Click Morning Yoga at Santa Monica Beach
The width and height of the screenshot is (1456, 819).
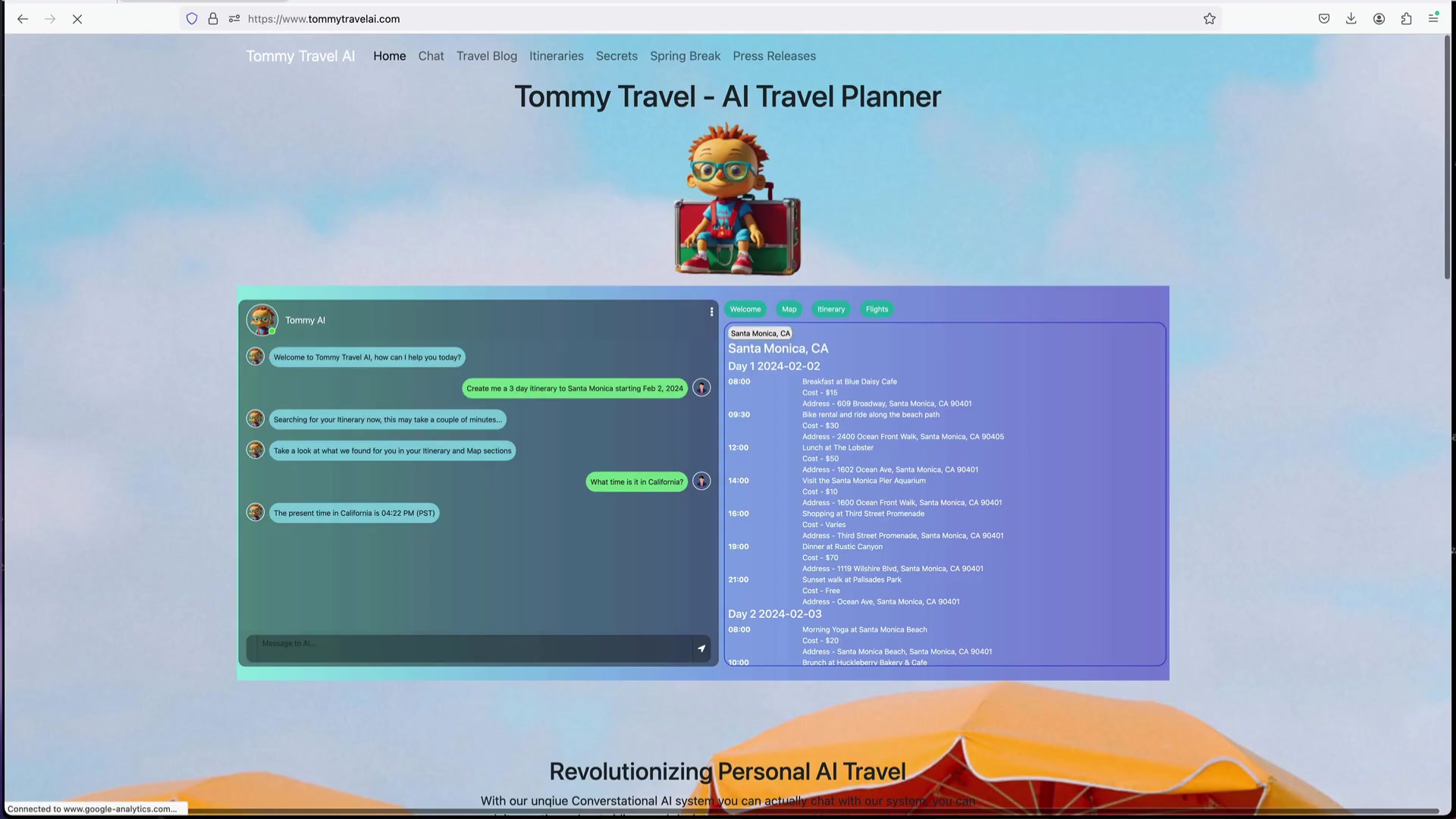(x=864, y=629)
